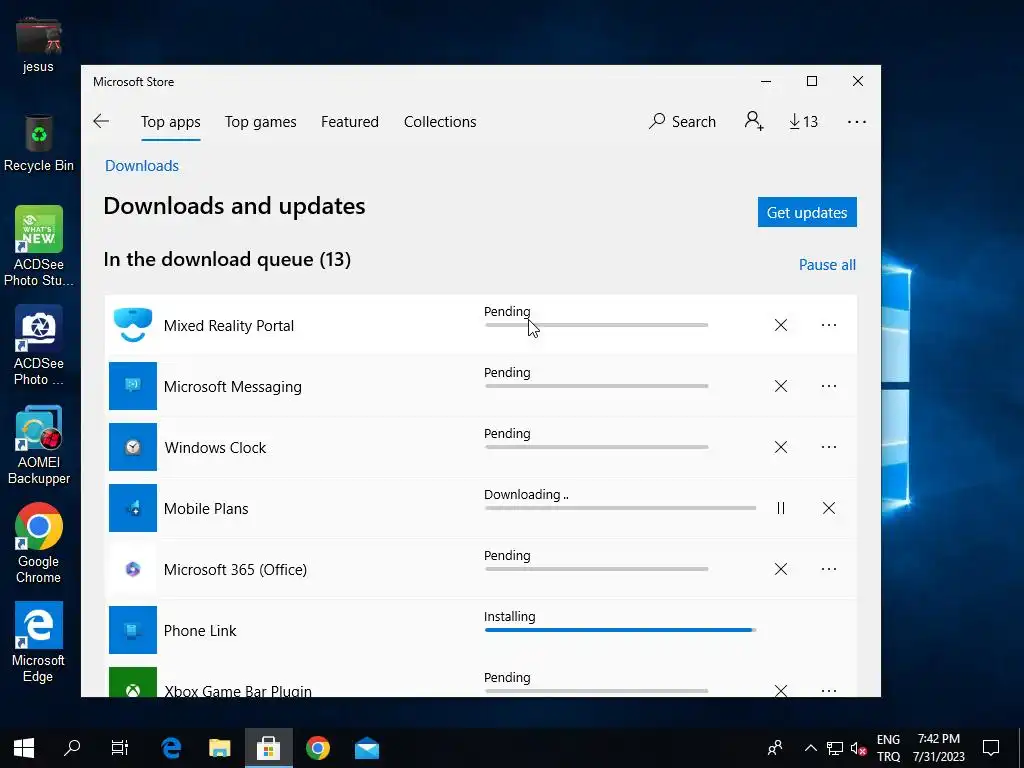Click the Recycle Bin desktop icon
Screen dimensions: 1024x768
tap(39, 143)
